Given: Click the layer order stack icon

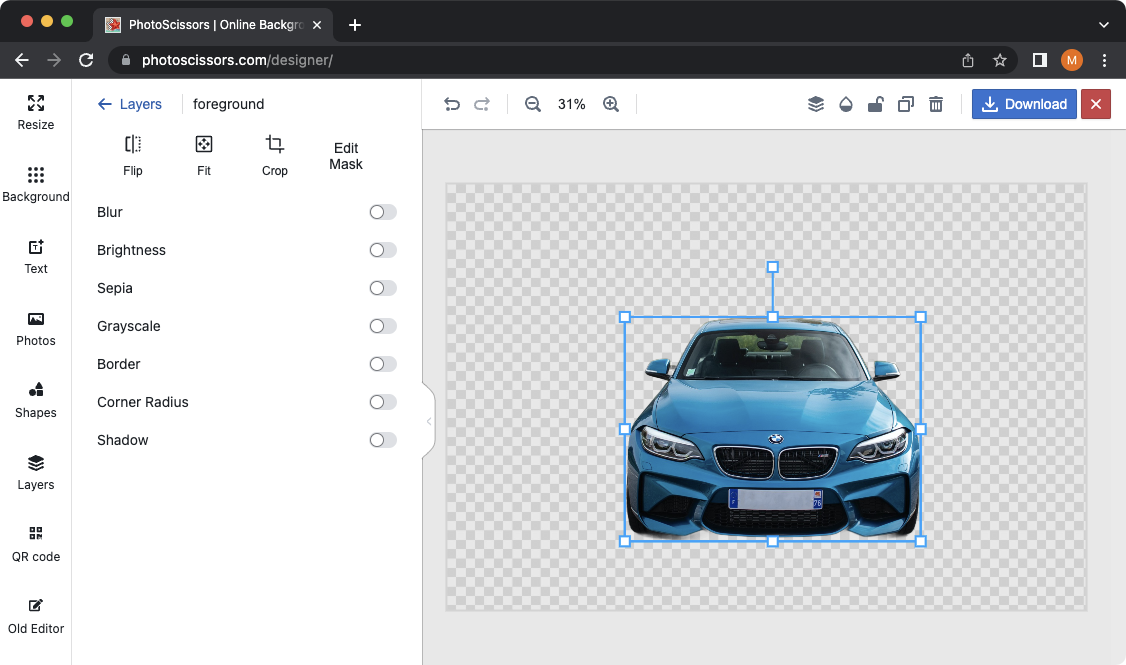Looking at the screenshot, I should [816, 104].
